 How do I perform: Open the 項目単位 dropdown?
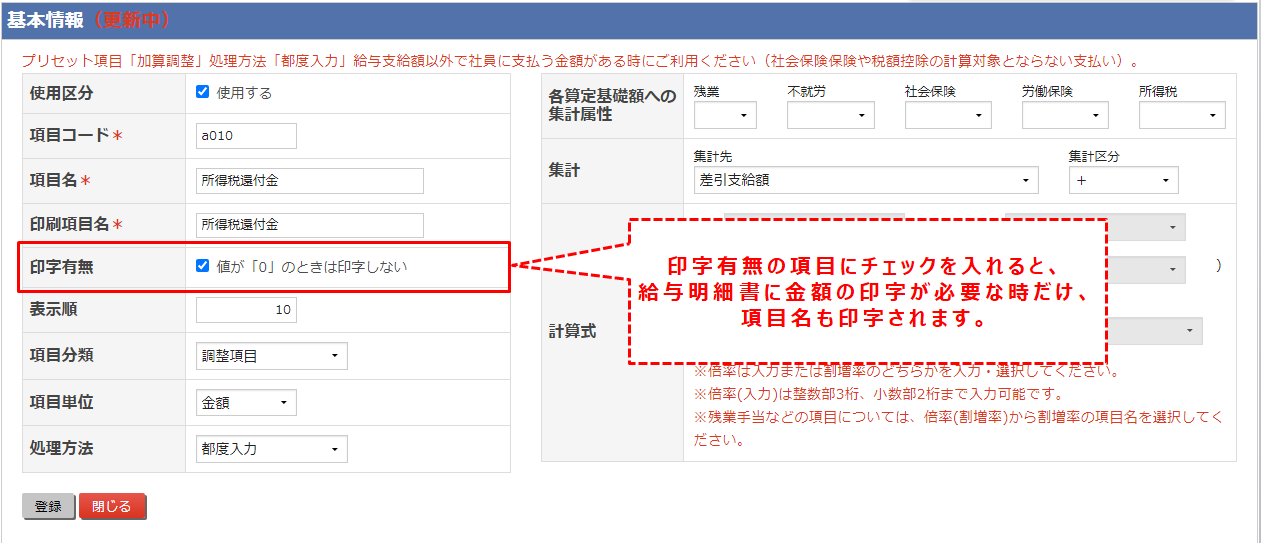point(247,403)
